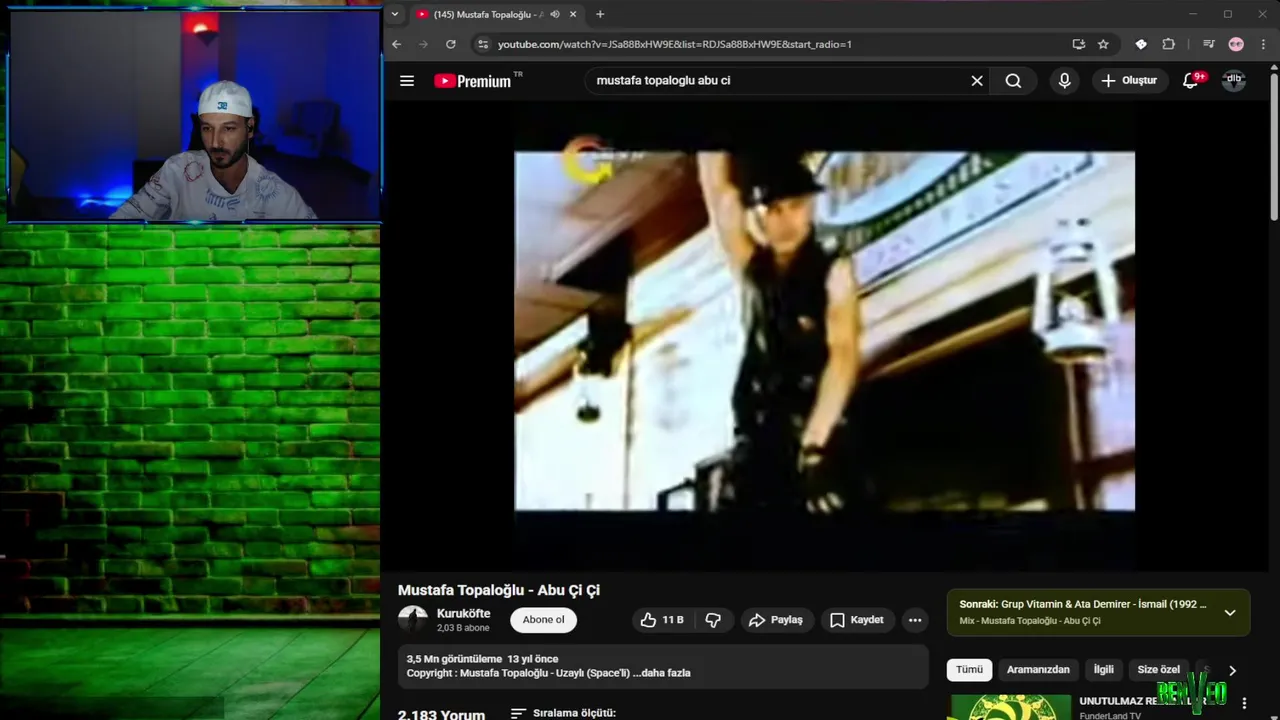This screenshot has width=1280, height=720.
Task: Click the video title Mustafa Topaloğlu - Abu Çi Çi
Action: (x=499, y=590)
